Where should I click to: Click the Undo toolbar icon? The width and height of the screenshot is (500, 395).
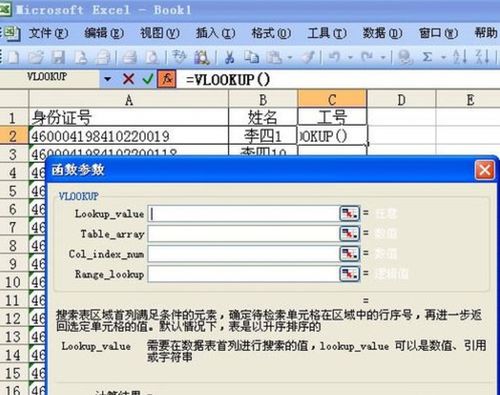point(335,57)
